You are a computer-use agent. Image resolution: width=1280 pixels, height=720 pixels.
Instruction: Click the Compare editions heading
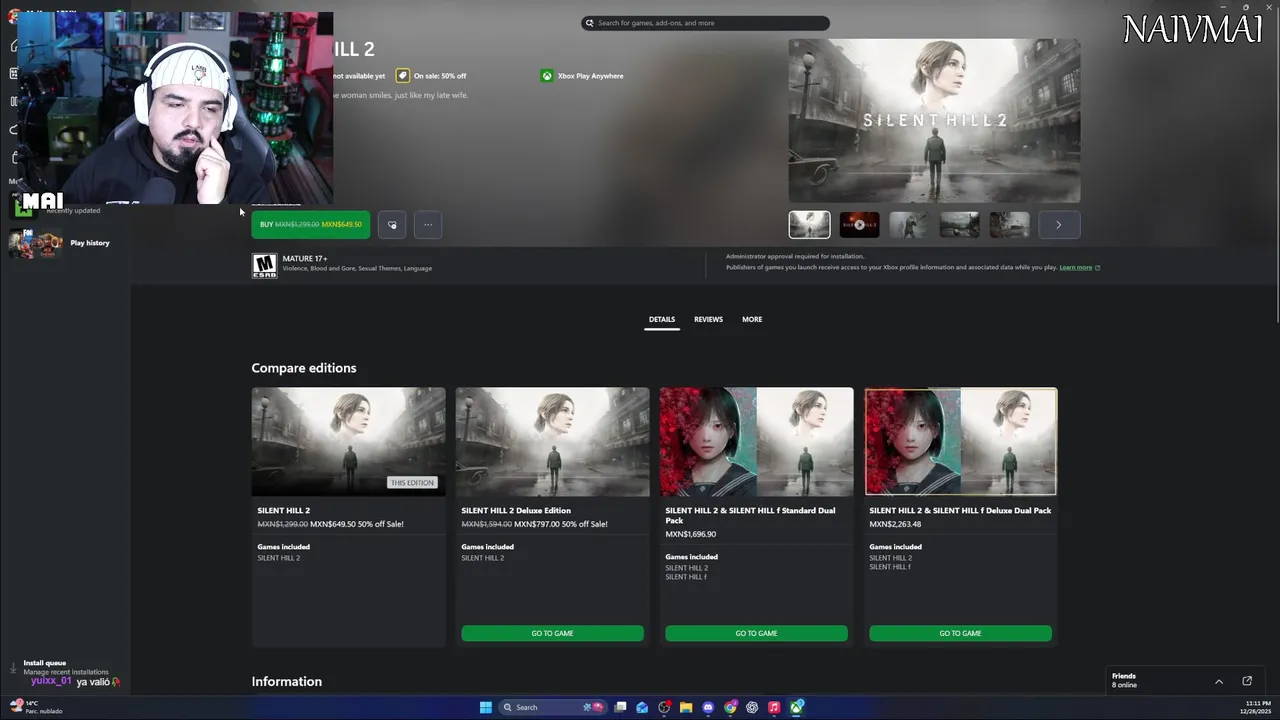pos(304,368)
